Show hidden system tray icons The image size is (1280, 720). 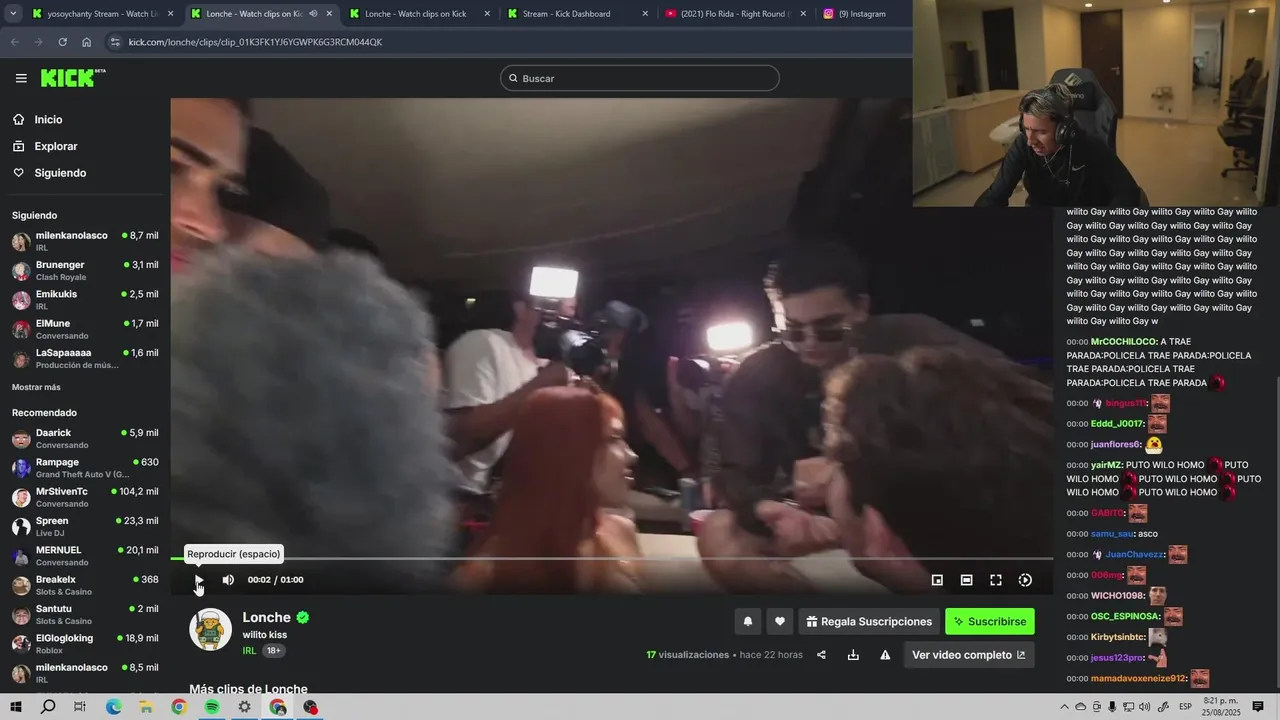tap(1064, 707)
